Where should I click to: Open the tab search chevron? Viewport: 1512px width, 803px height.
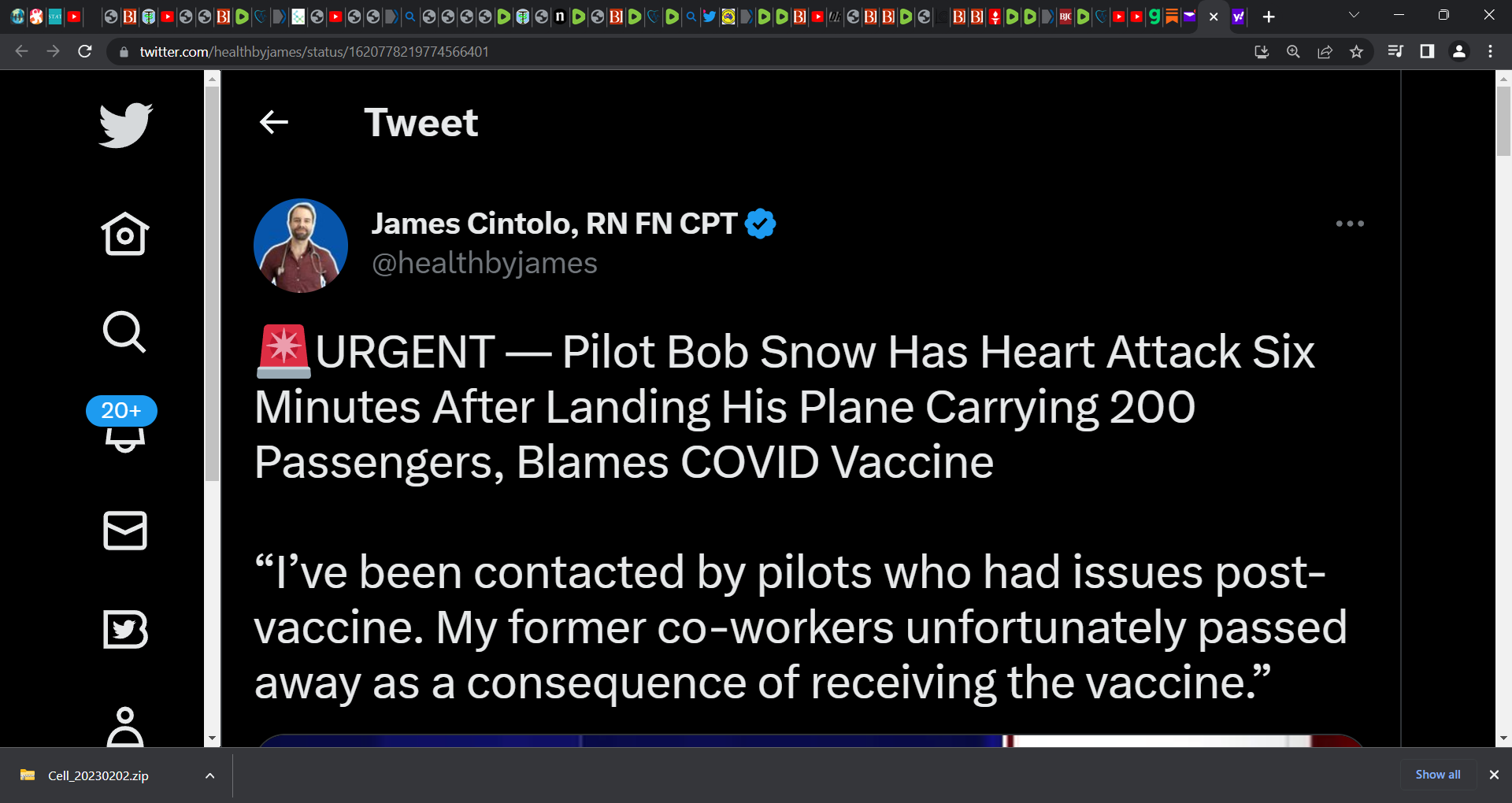pos(1354,14)
